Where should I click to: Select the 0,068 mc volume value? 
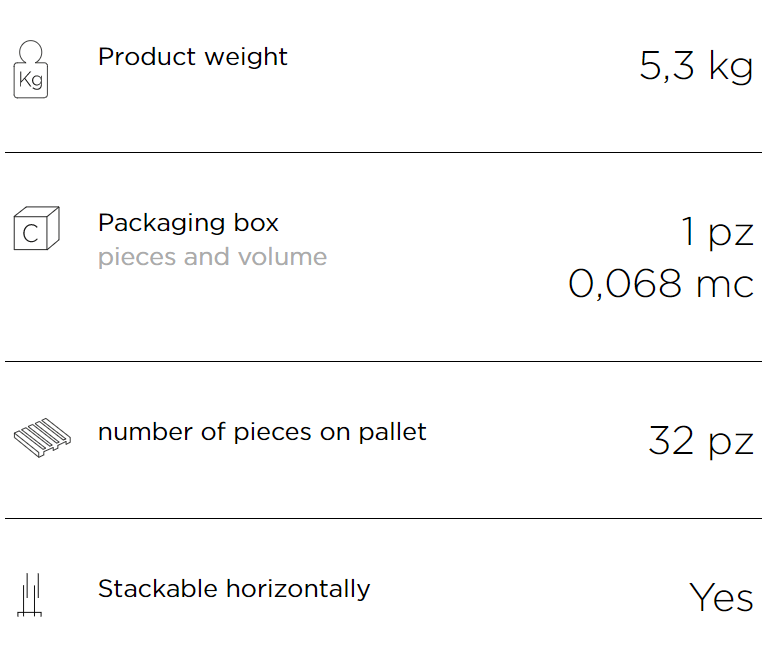point(661,284)
